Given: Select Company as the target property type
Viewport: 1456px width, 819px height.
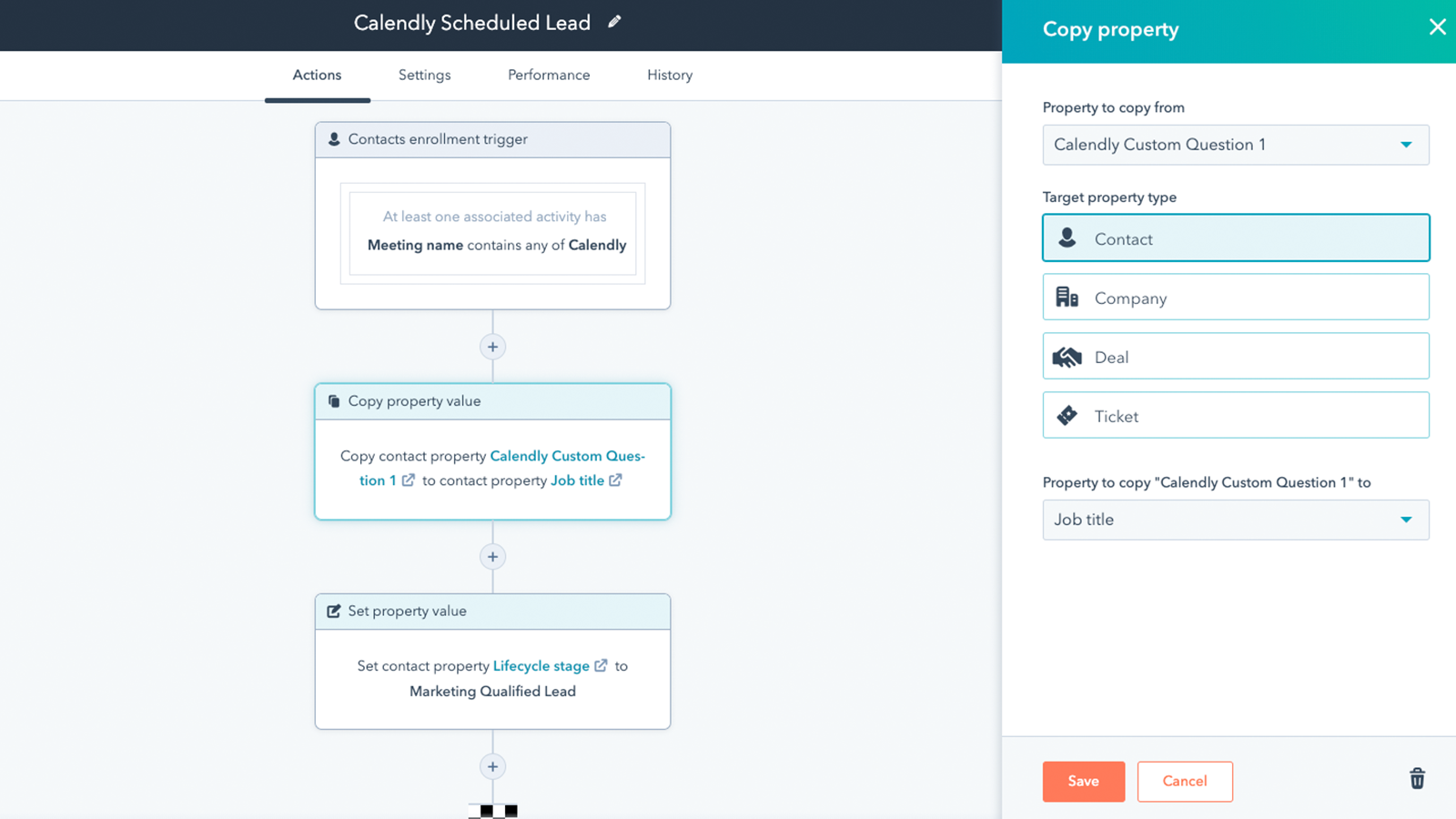Looking at the screenshot, I should tap(1235, 297).
